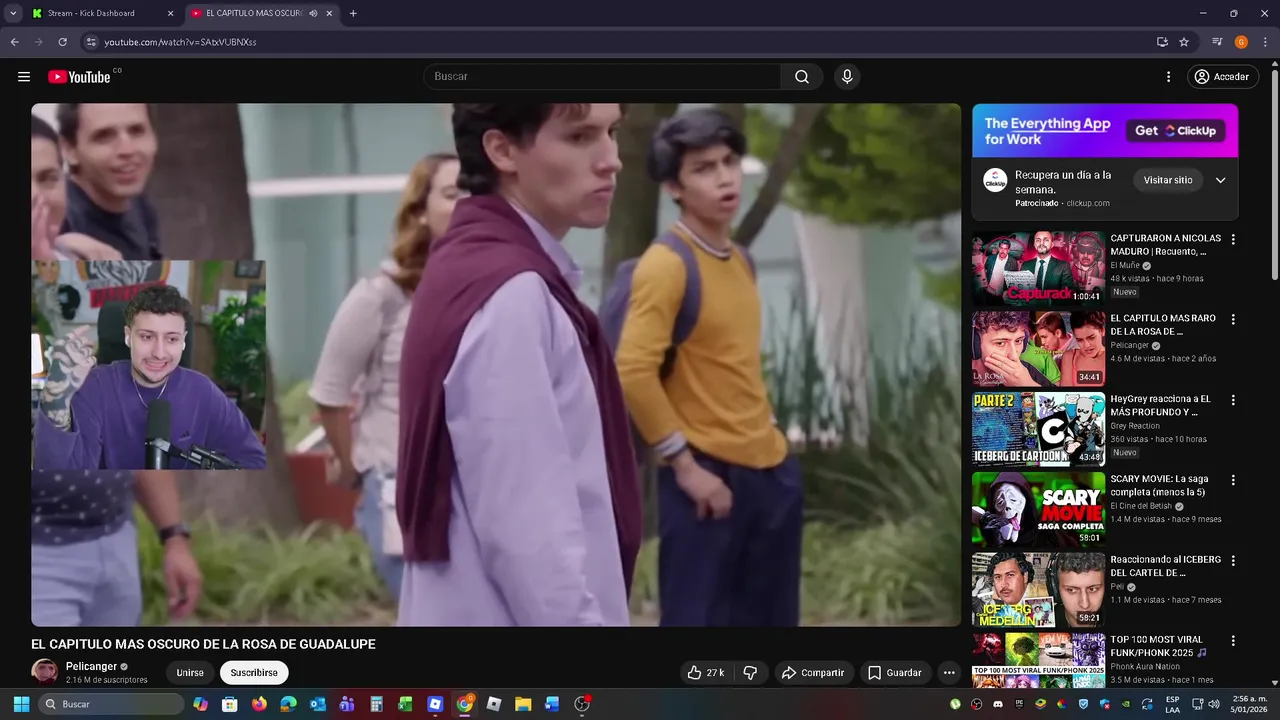Open El Muñe channel name text
The image size is (1280, 720).
click(x=1125, y=265)
